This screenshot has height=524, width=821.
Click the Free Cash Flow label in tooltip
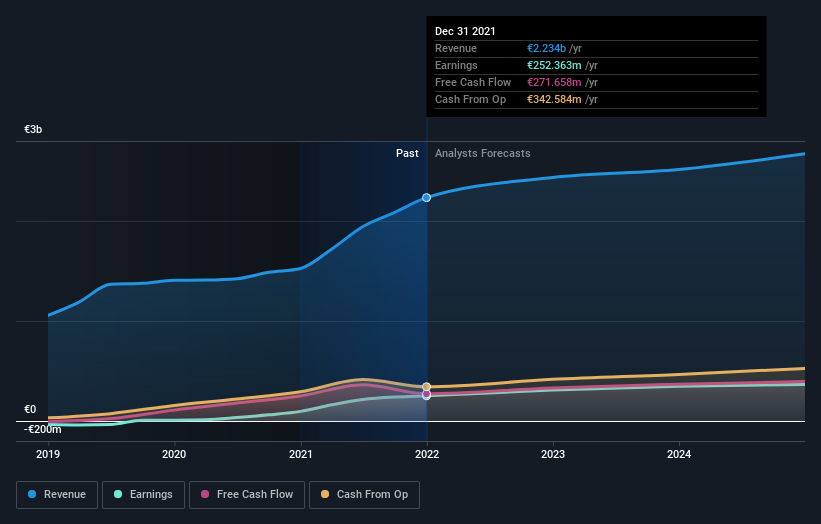click(473, 82)
